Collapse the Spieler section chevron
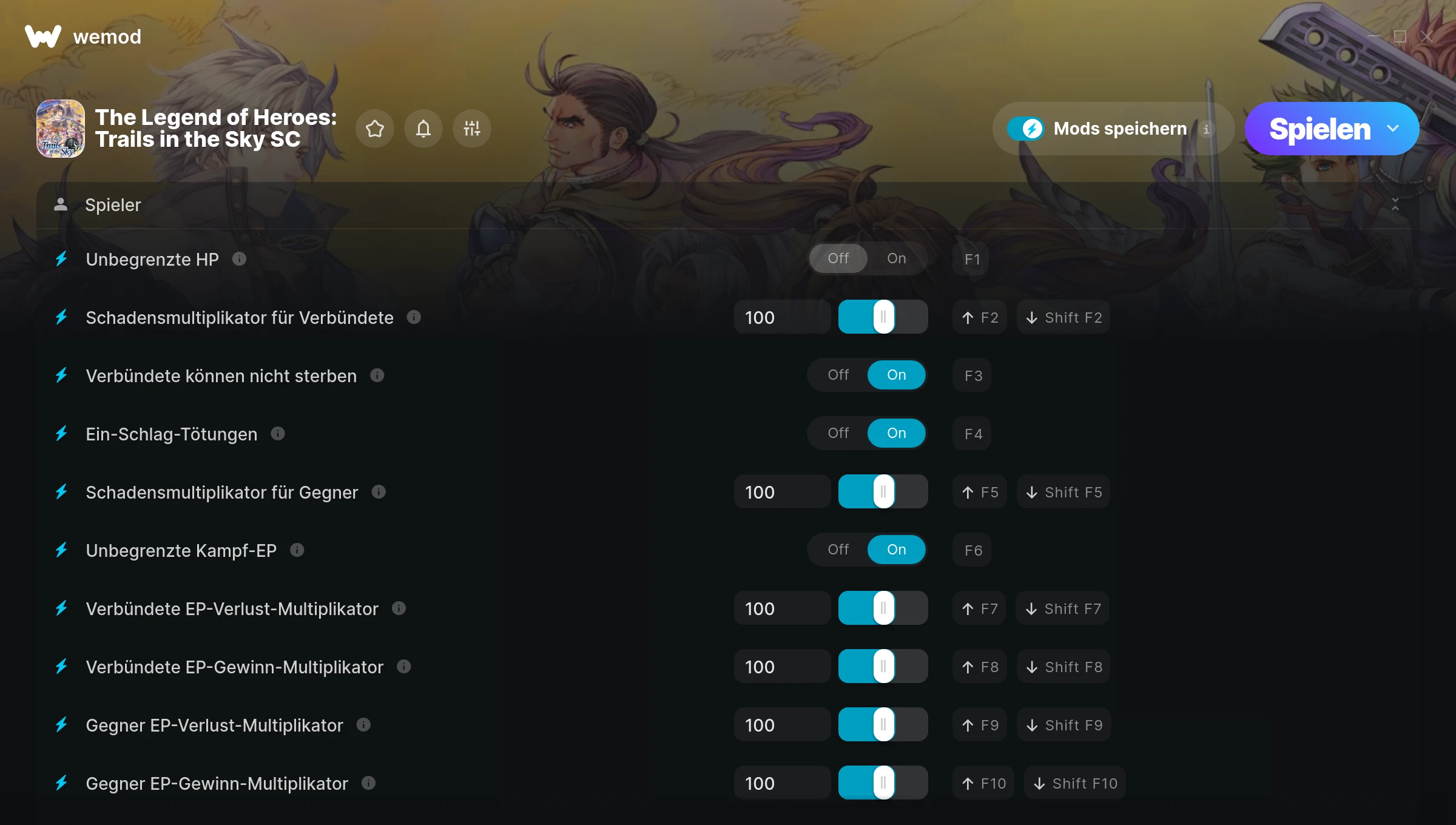Image resolution: width=1456 pixels, height=825 pixels. pyautogui.click(x=1395, y=204)
